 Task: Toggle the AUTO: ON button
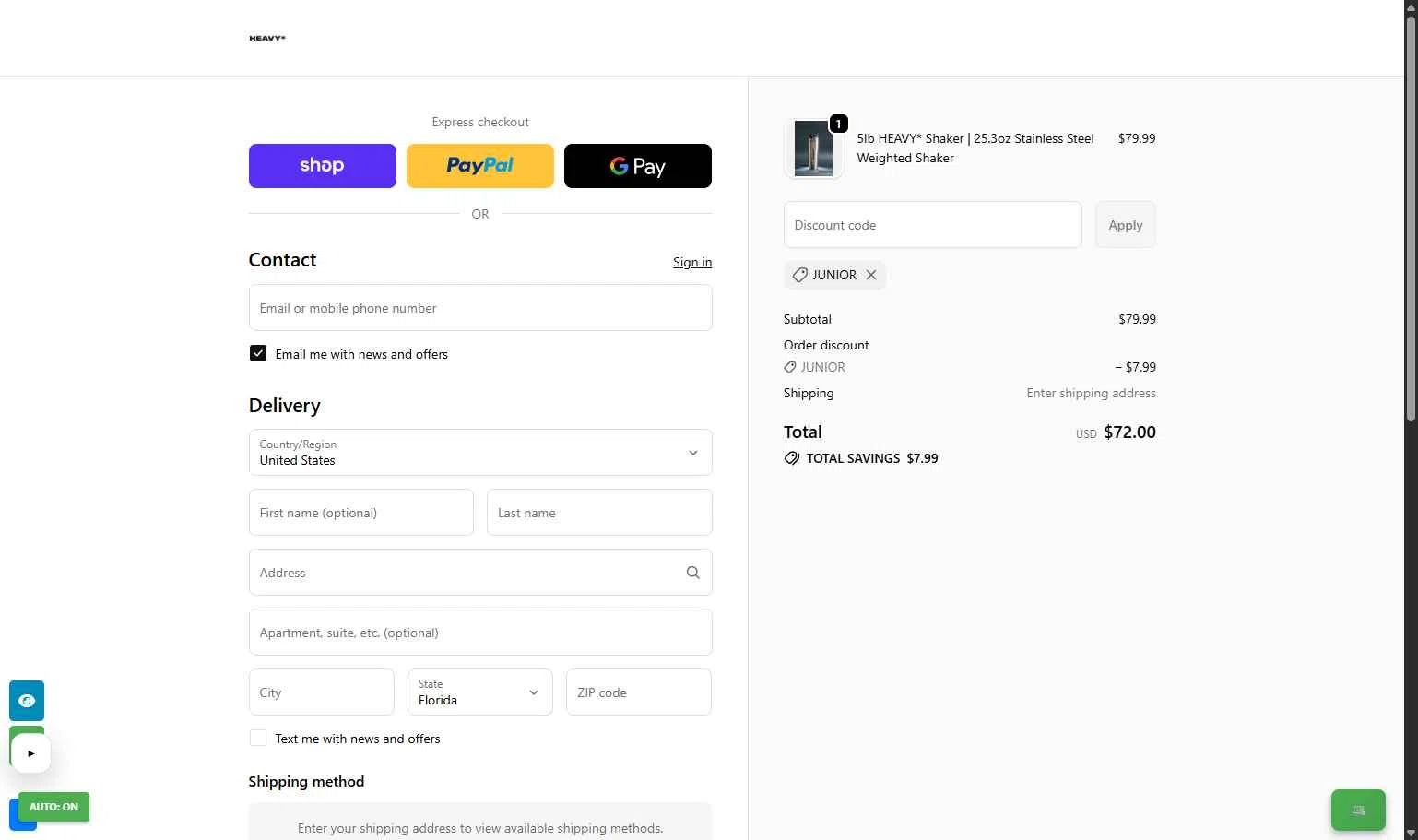pyautogui.click(x=53, y=807)
